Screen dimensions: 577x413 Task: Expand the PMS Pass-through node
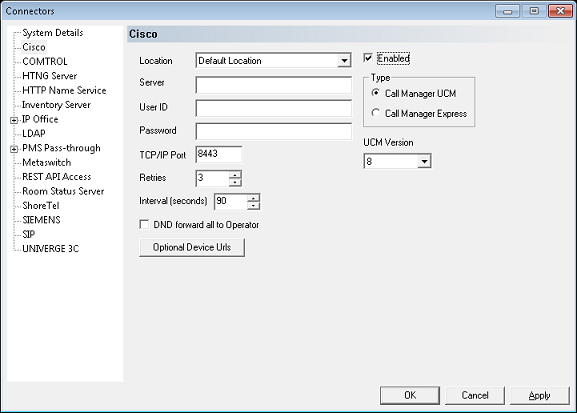coord(14,149)
